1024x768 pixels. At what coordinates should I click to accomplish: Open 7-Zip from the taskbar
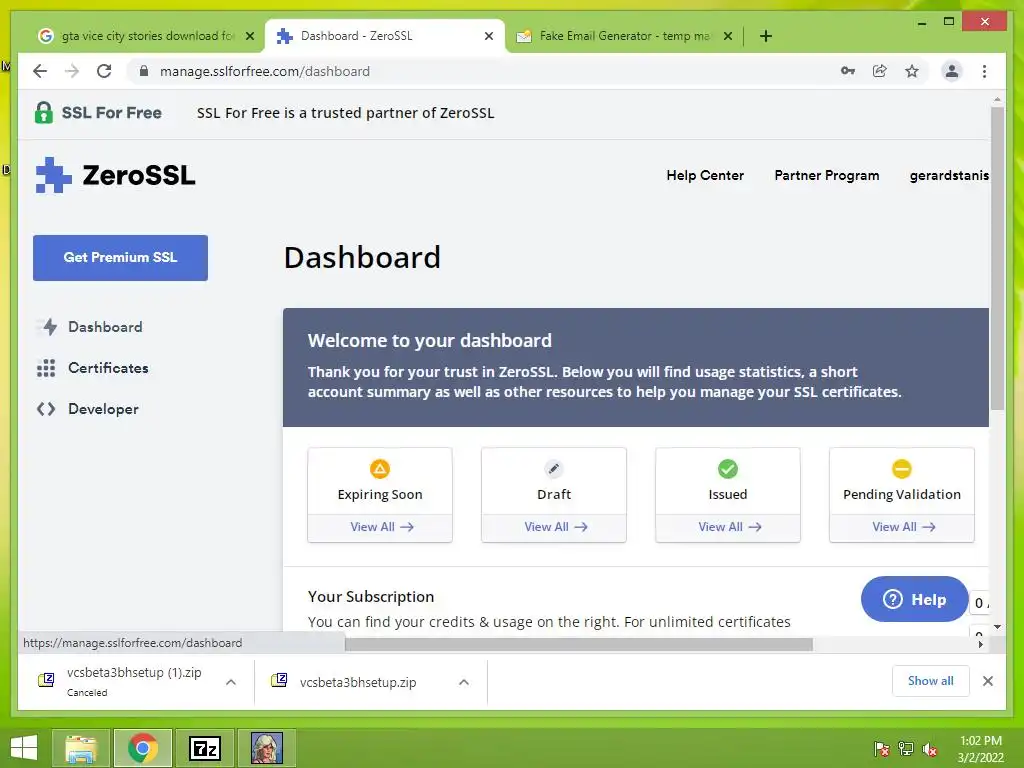pyautogui.click(x=205, y=748)
